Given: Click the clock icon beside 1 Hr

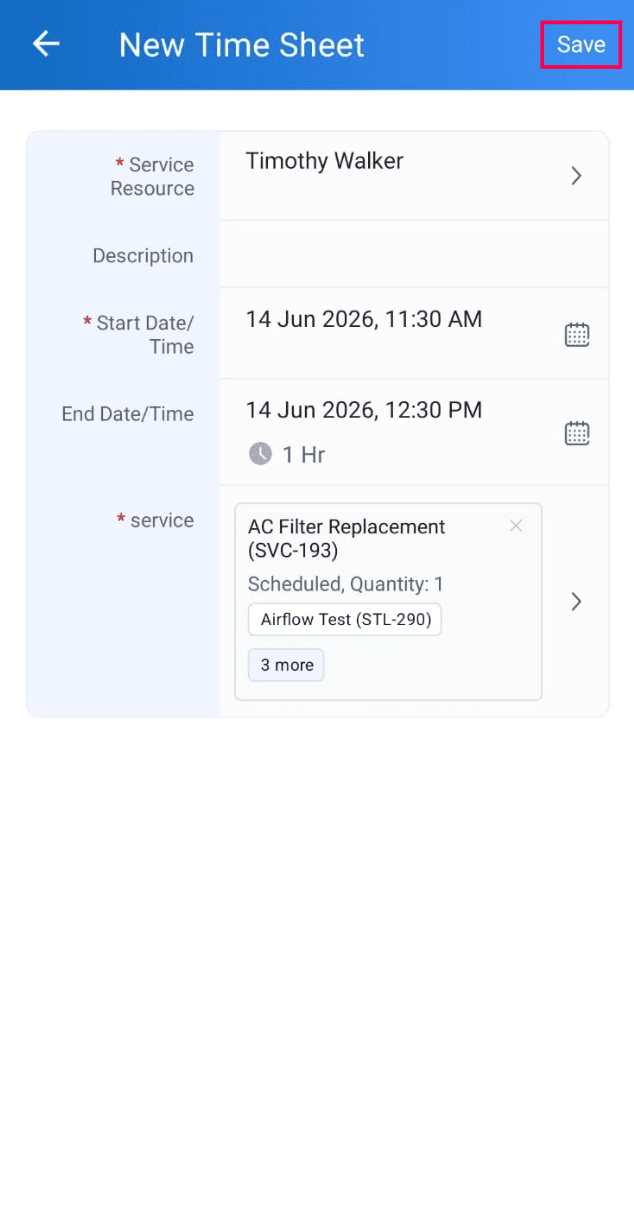Looking at the screenshot, I should [x=260, y=454].
